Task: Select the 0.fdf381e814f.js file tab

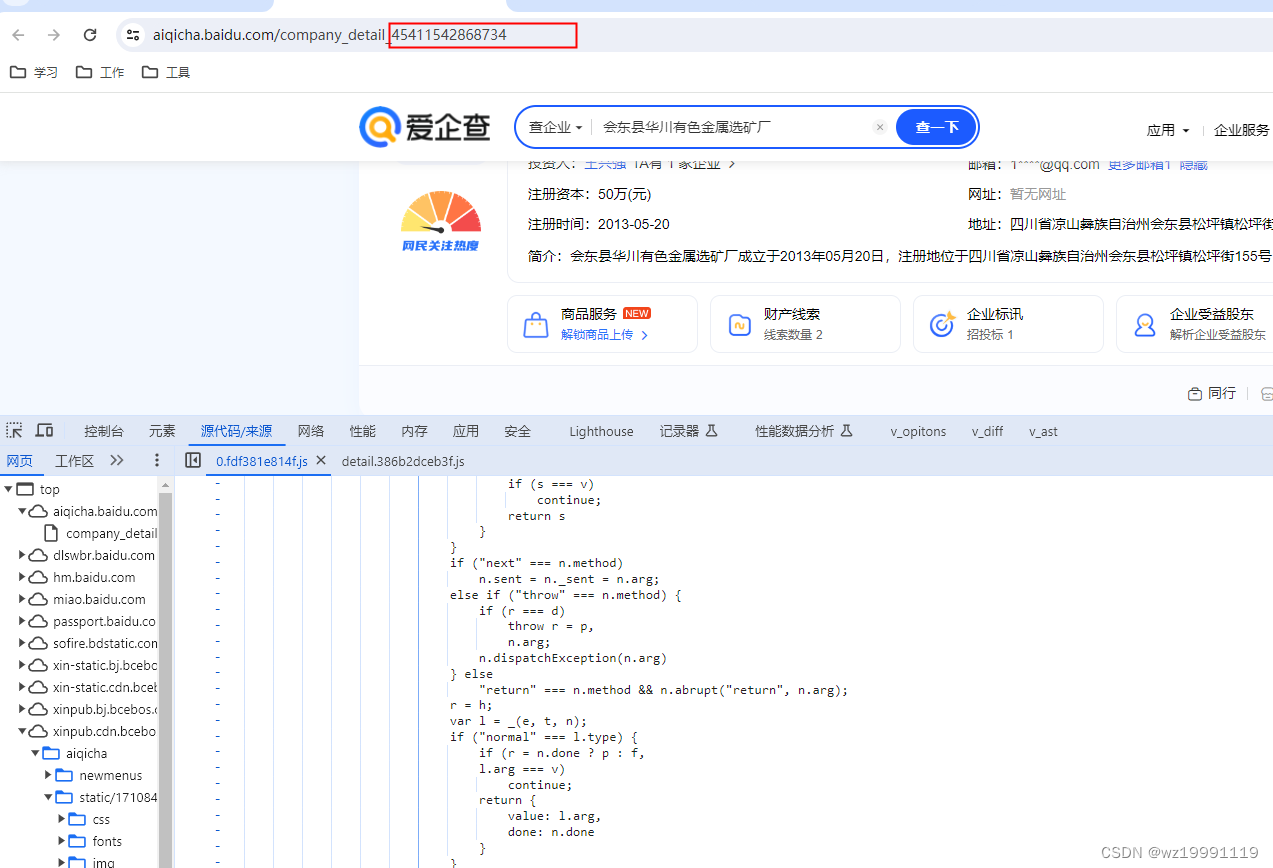Action: [x=262, y=461]
